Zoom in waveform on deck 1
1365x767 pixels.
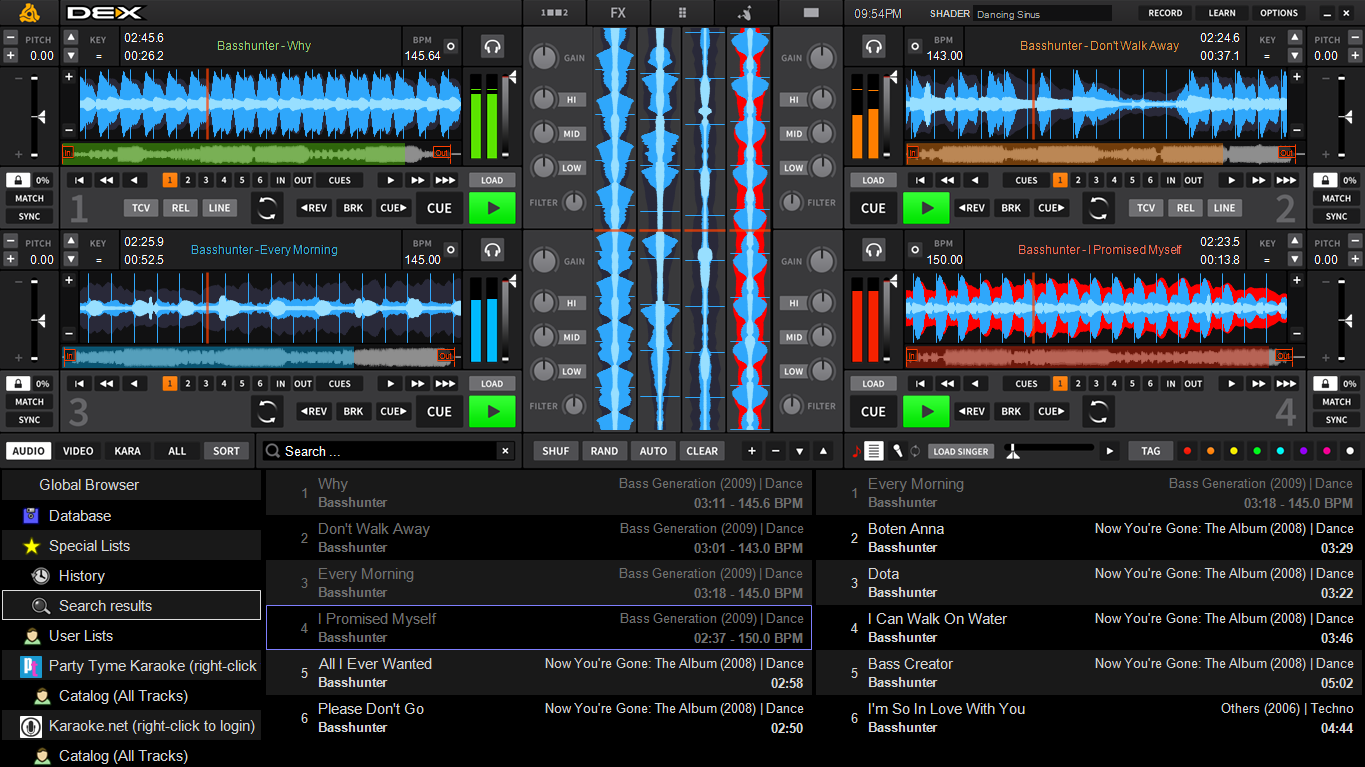69,77
